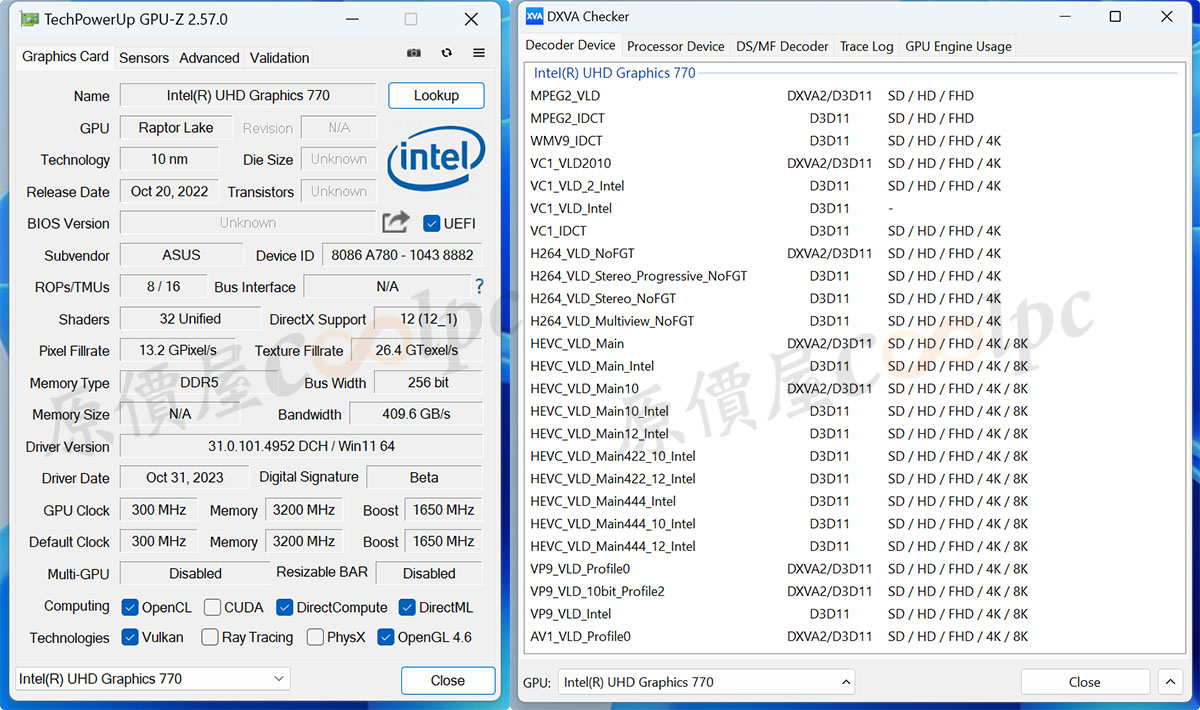Viewport: 1200px width, 710px height.
Task: Click the 409.6 GB/s bandwidth value
Action: pyautogui.click(x=417, y=413)
